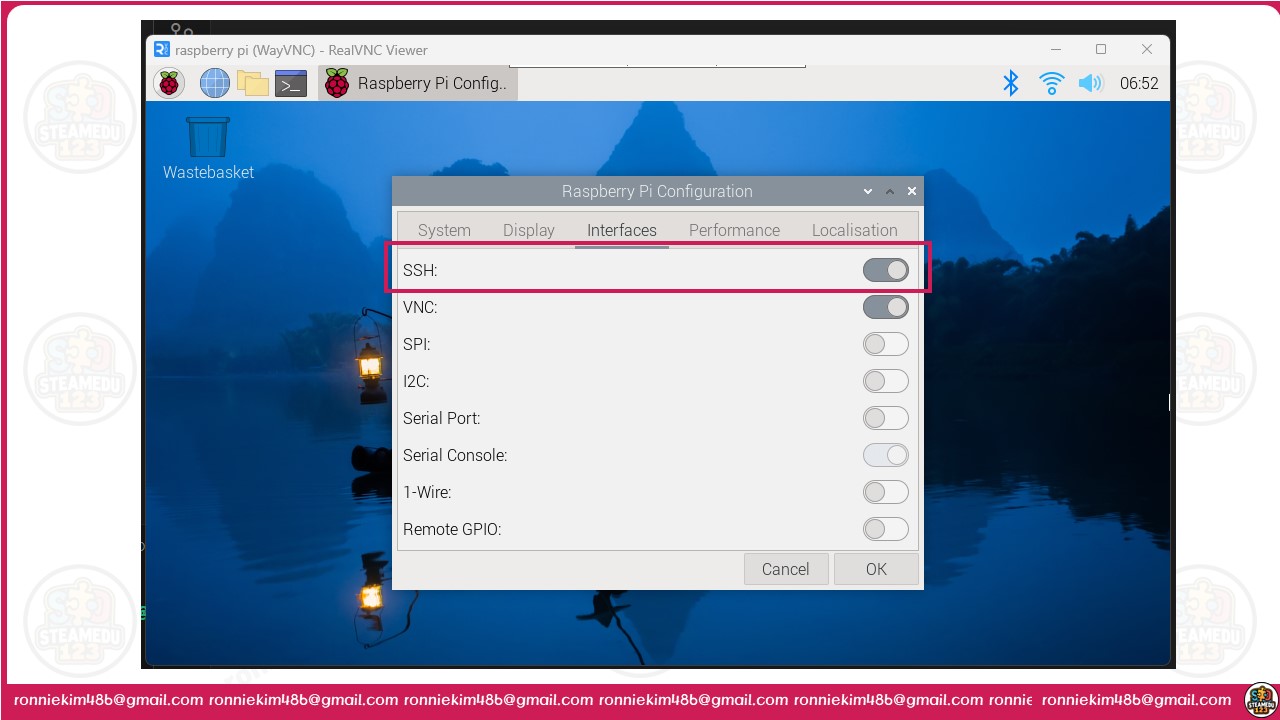Close the RealVNC Viewer window
Screen dimensions: 1280x720
tap(1147, 49)
